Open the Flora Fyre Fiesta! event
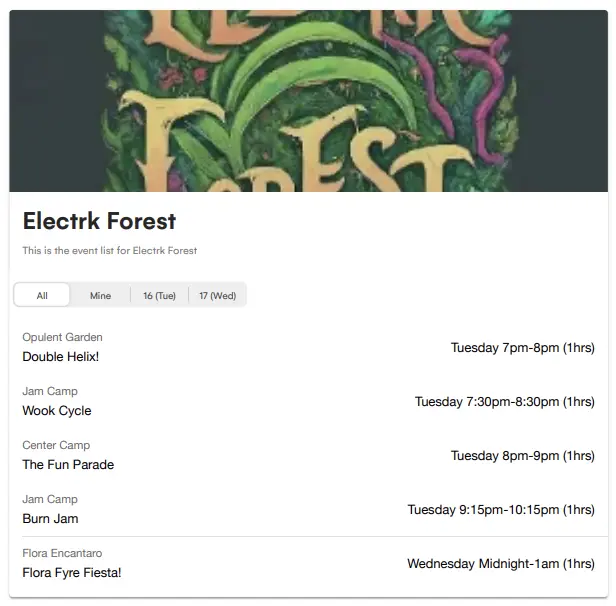616x606 pixels. [72, 572]
